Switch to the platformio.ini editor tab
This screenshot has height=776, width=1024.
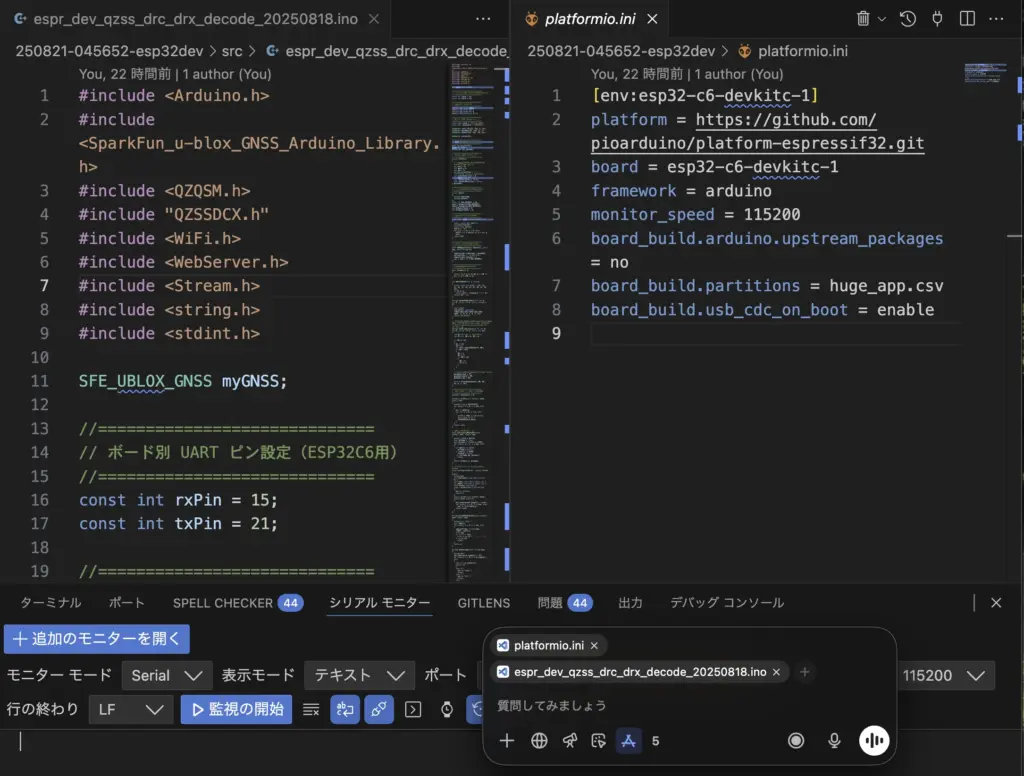tap(590, 19)
